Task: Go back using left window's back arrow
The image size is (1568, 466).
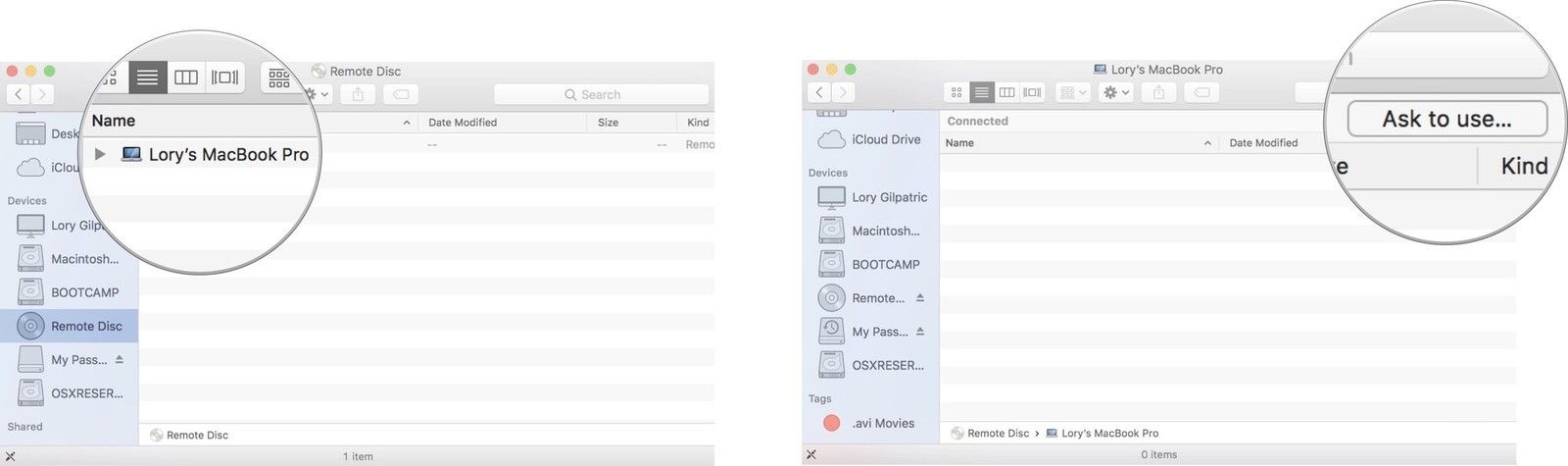Action: [19, 94]
